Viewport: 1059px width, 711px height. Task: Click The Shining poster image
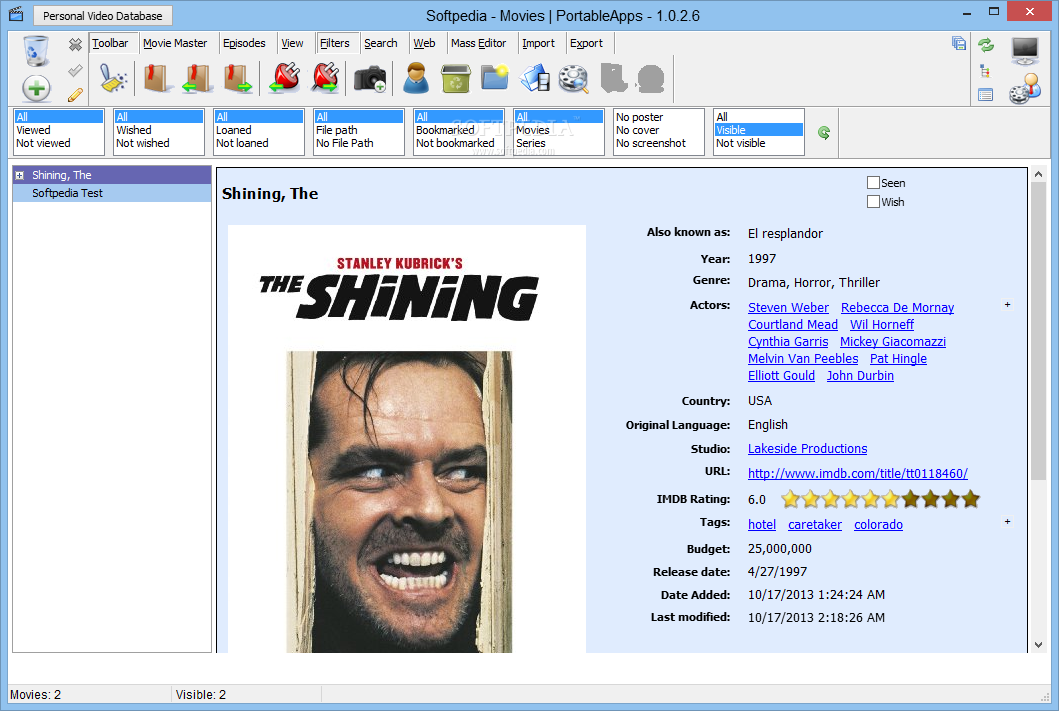click(x=407, y=439)
